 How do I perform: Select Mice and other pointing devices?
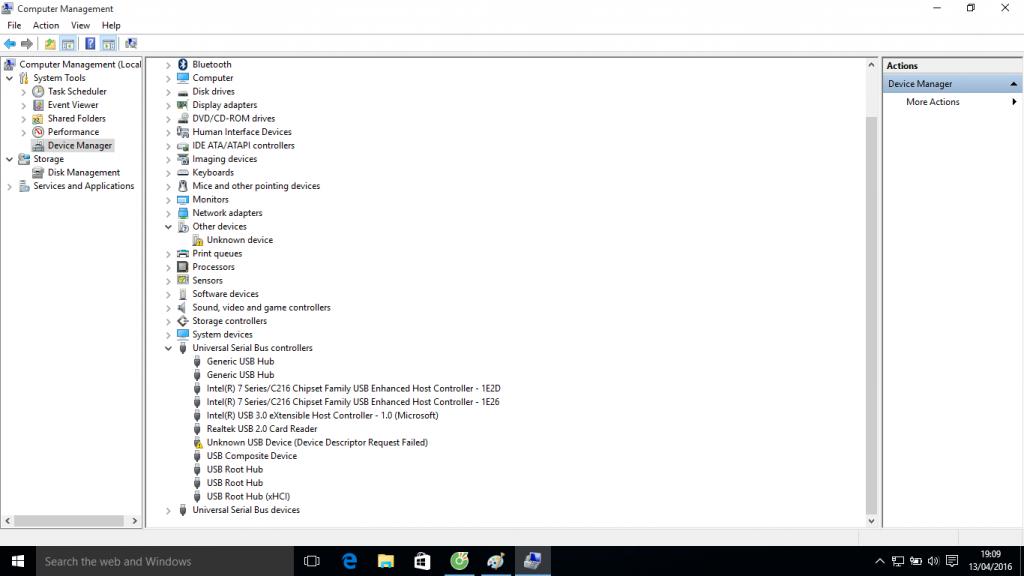[256, 186]
